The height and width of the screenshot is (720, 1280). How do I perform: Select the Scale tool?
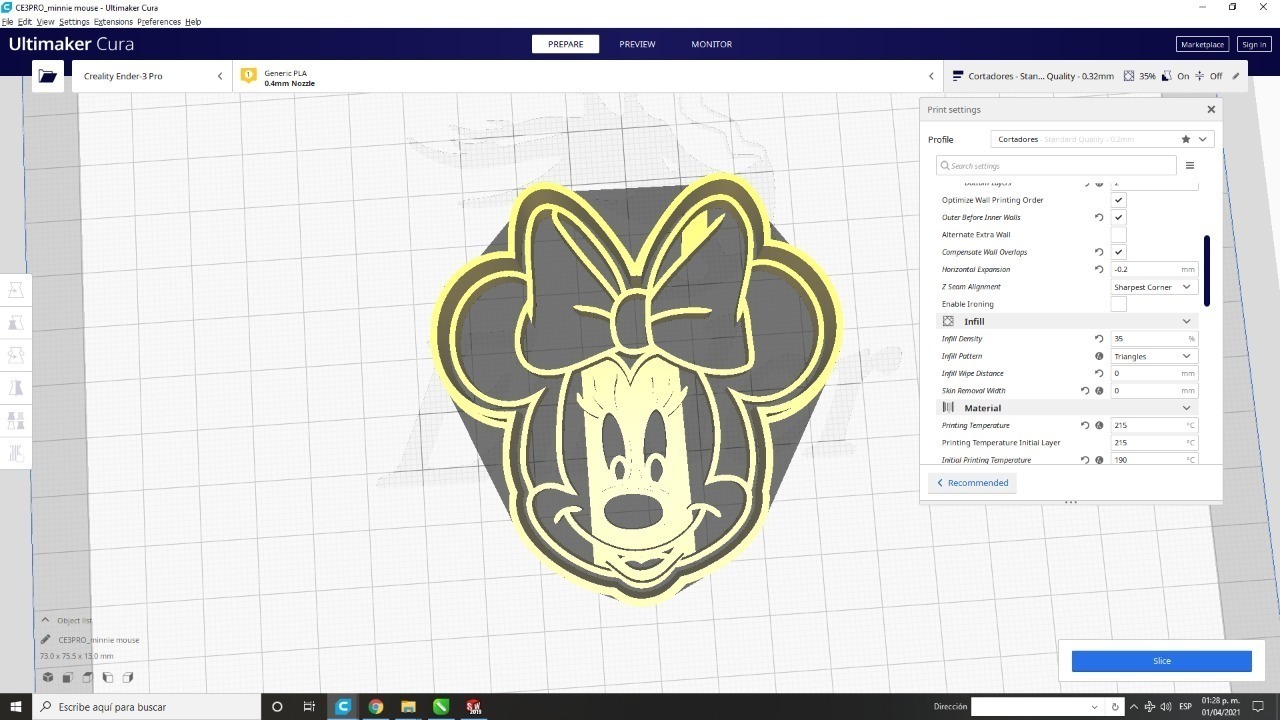[15, 322]
